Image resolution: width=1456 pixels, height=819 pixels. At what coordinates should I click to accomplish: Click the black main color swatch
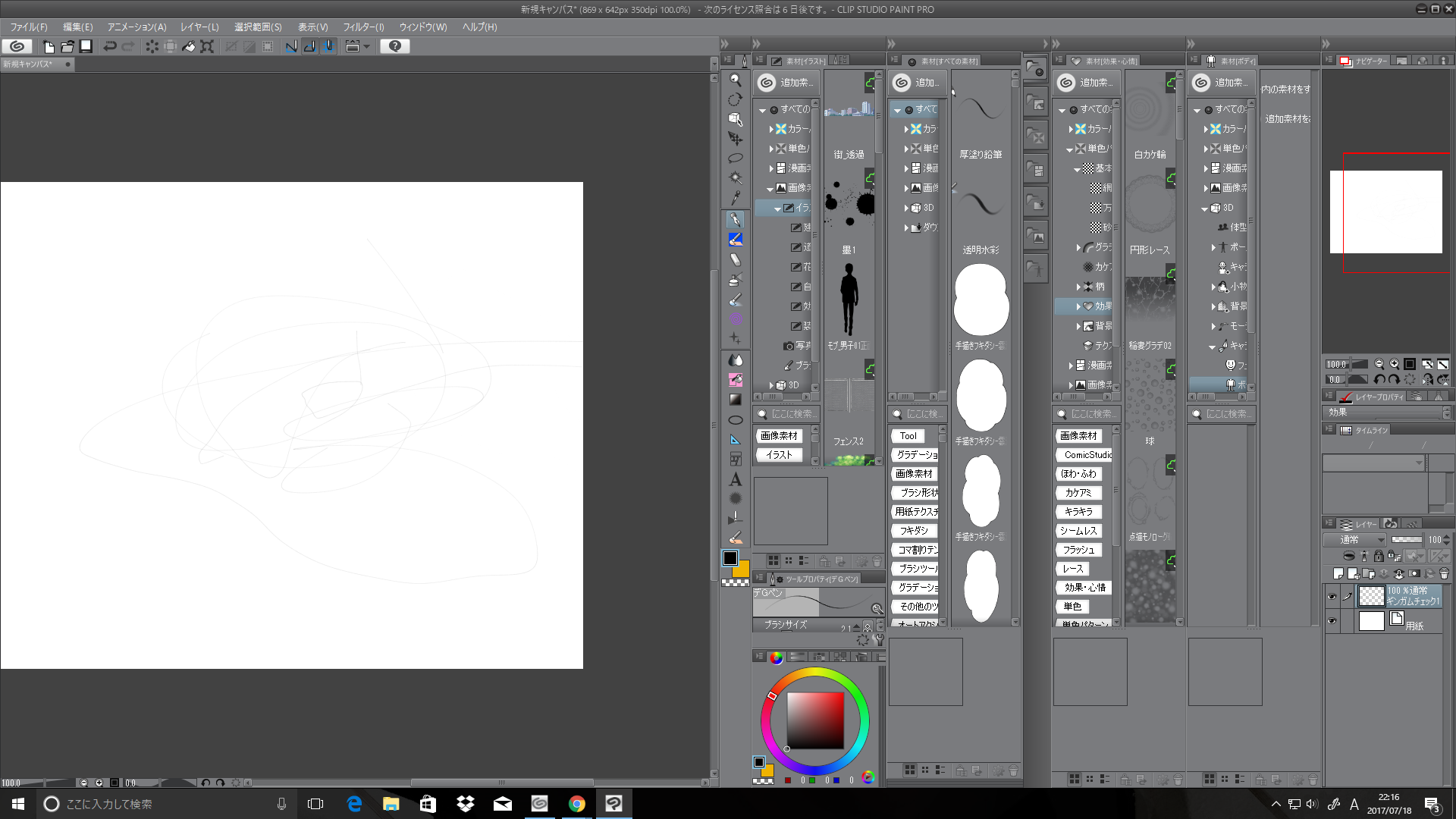pos(730,558)
